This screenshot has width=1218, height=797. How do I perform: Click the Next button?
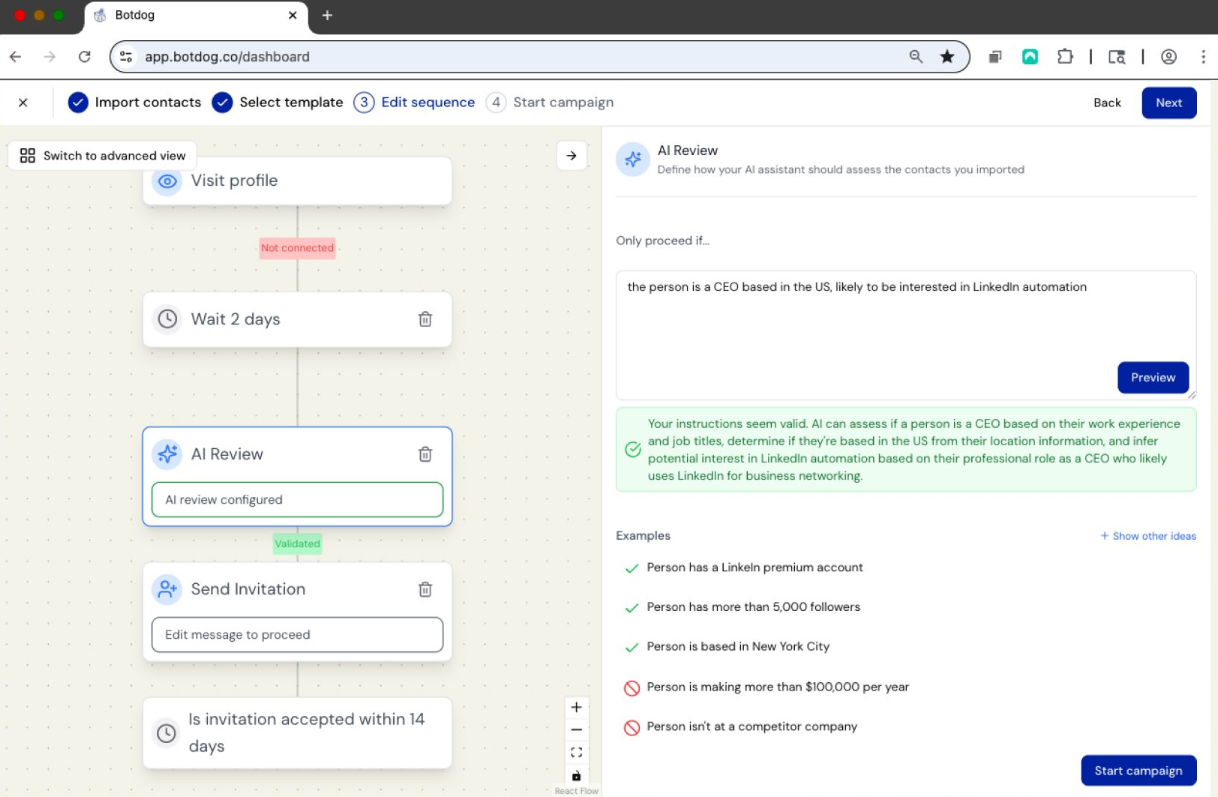1169,103
